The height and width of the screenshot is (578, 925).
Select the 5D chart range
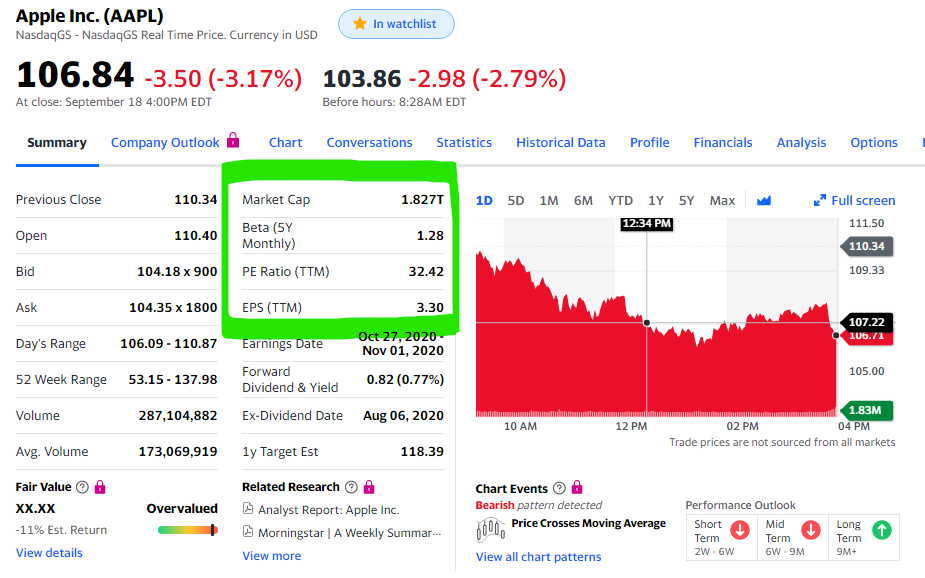pyautogui.click(x=516, y=201)
